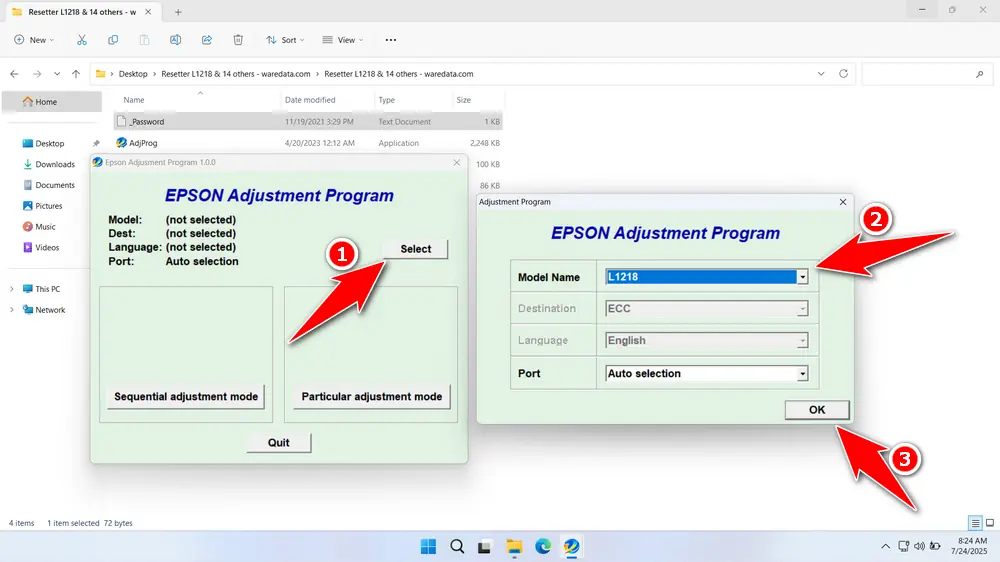Click the network icon in system tray
Viewport: 1000px width, 562px height.
(x=903, y=546)
